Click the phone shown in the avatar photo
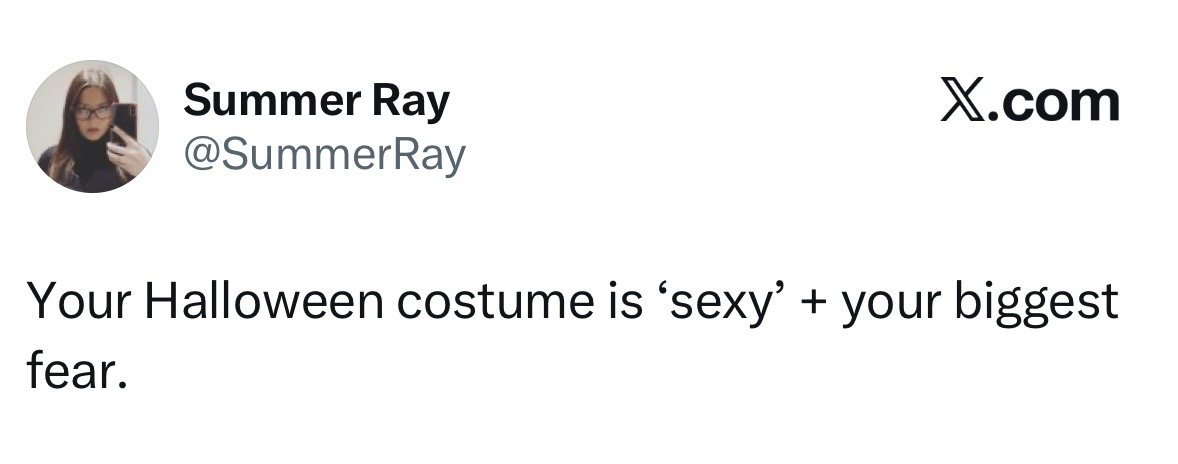 [125, 121]
